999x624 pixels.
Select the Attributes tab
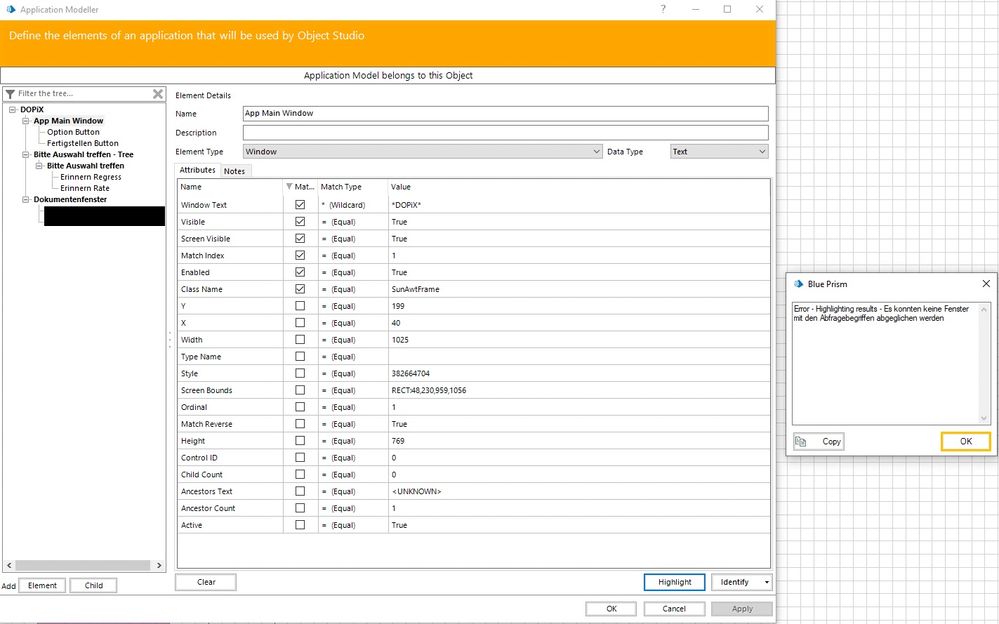(x=197, y=171)
